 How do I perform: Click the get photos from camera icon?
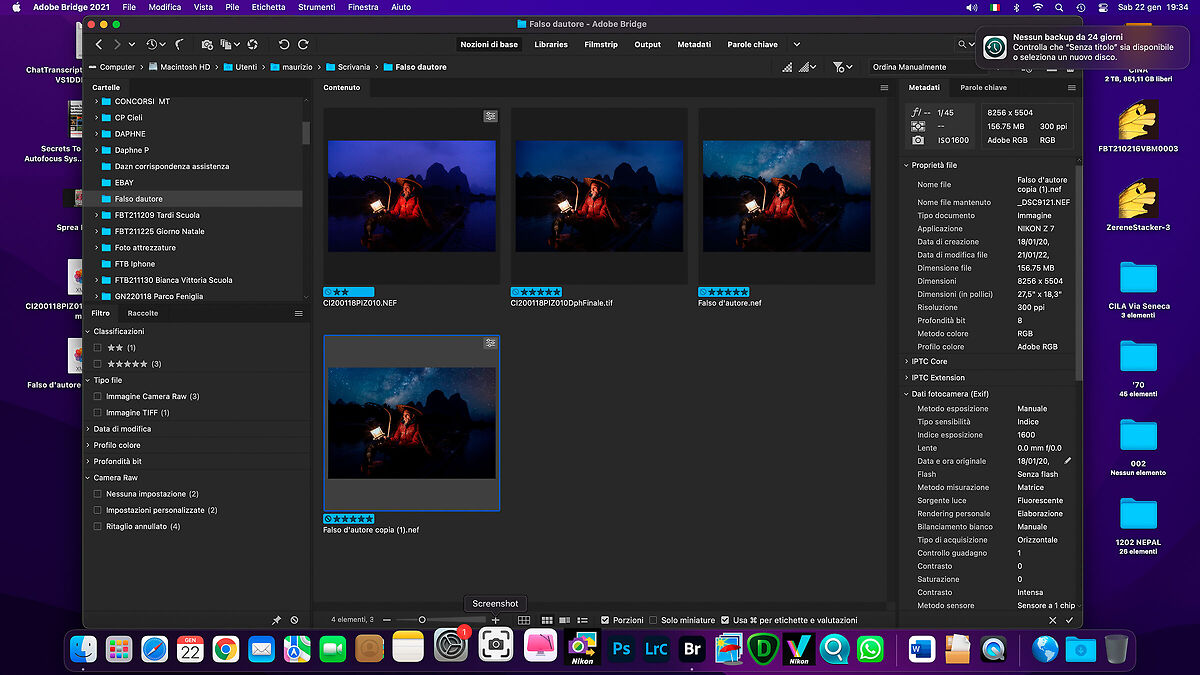[x=207, y=45]
